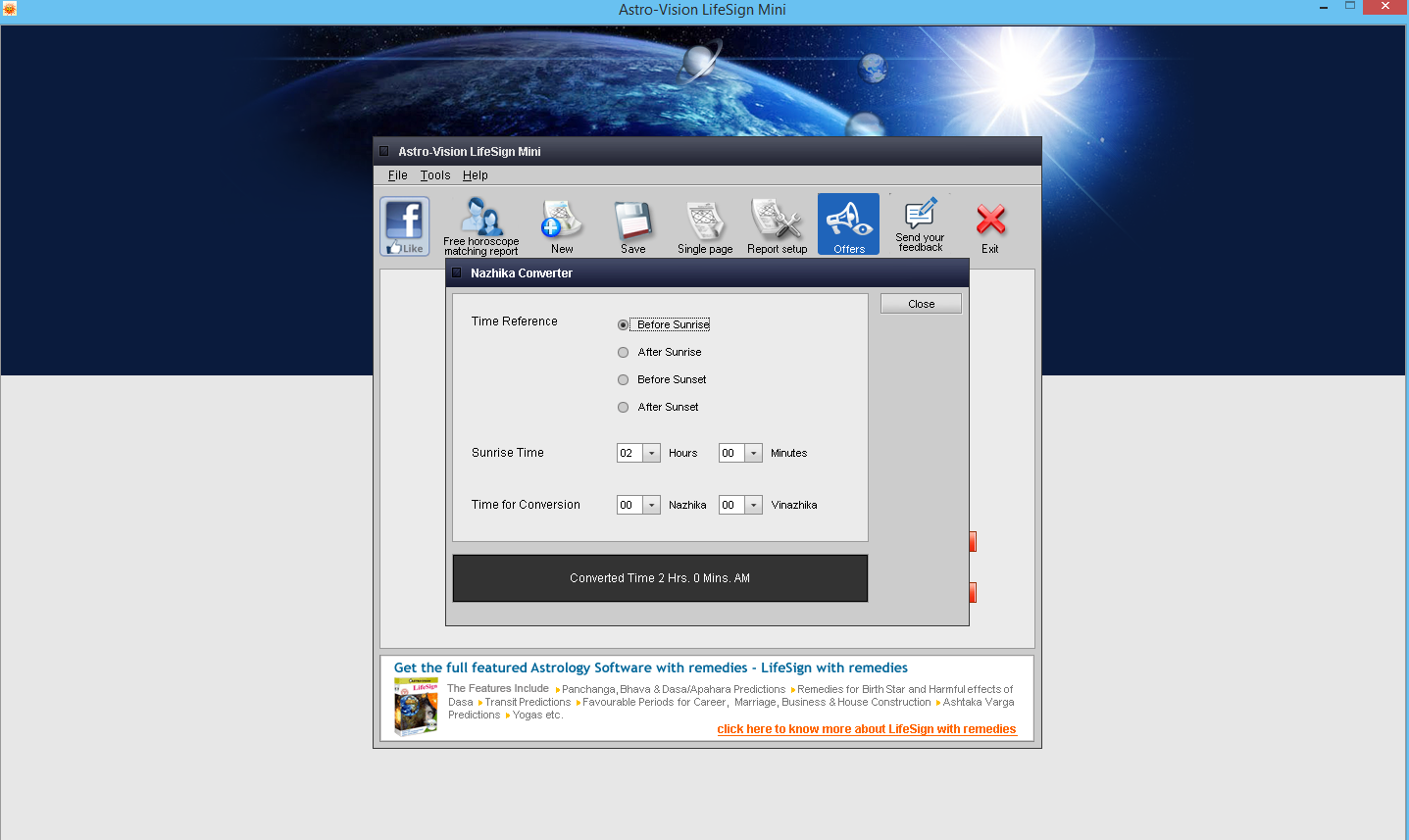This screenshot has height=840, width=1409.
Task: Select Before Sunrise radio button
Action: (623, 324)
